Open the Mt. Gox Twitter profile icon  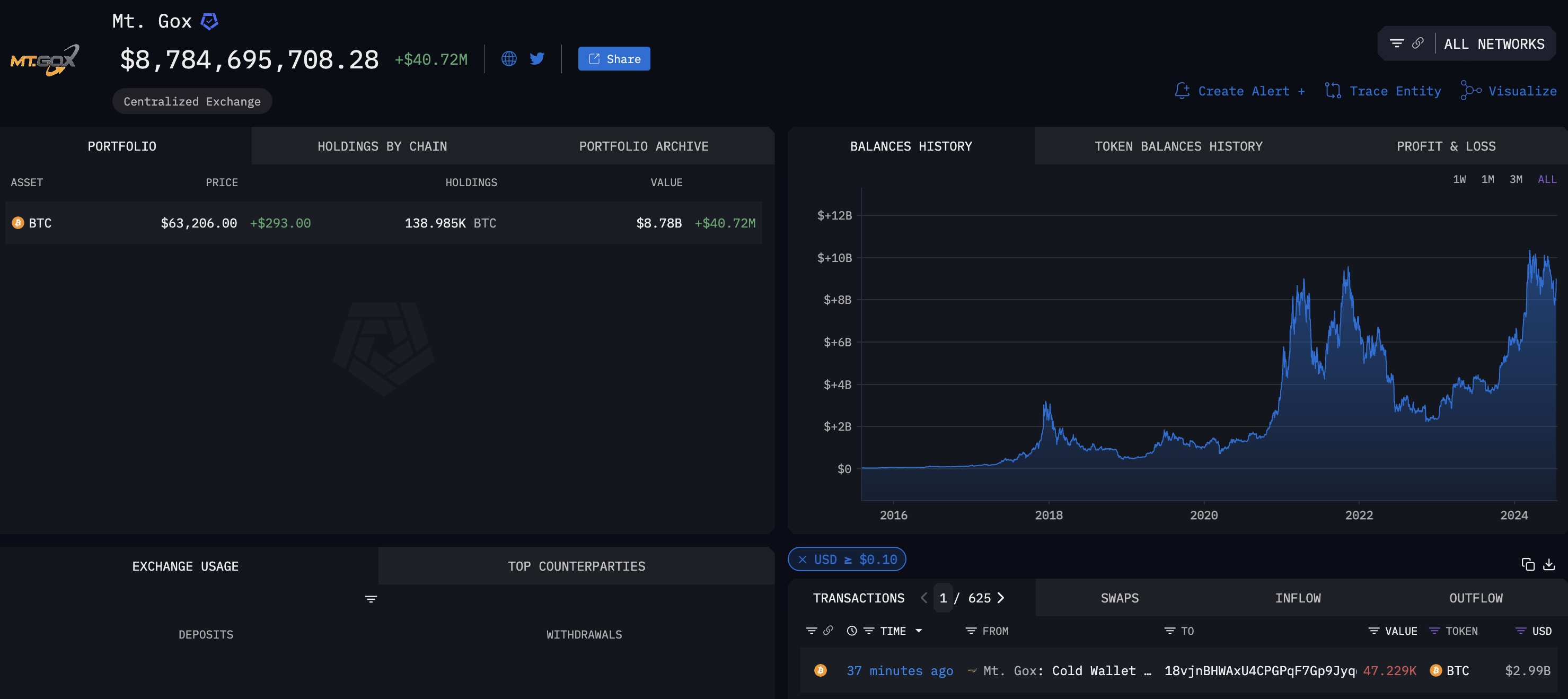(x=537, y=58)
